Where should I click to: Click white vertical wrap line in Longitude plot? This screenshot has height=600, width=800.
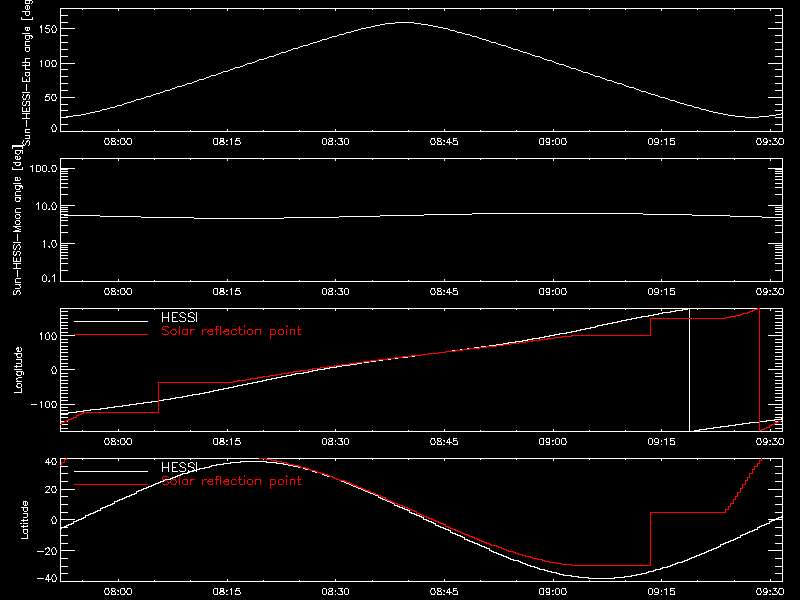point(689,370)
